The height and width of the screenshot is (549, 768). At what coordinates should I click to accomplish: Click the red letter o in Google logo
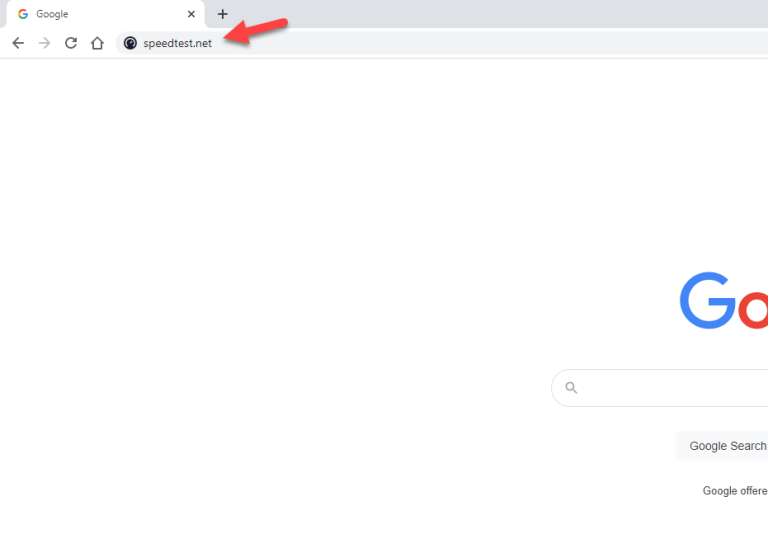point(753,310)
